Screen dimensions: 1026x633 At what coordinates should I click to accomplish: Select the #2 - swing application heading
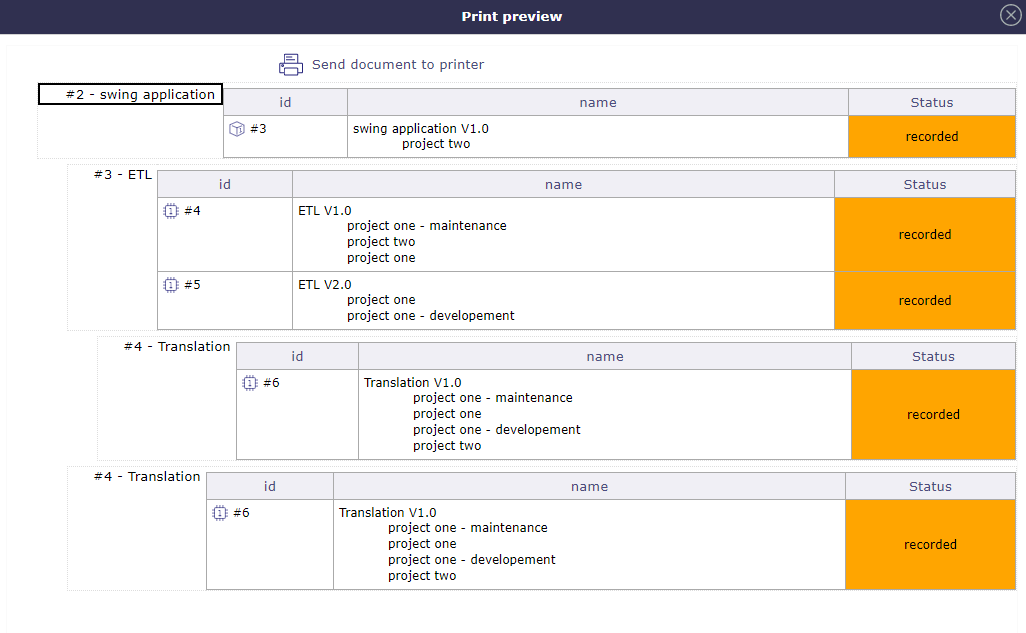[x=130, y=93]
